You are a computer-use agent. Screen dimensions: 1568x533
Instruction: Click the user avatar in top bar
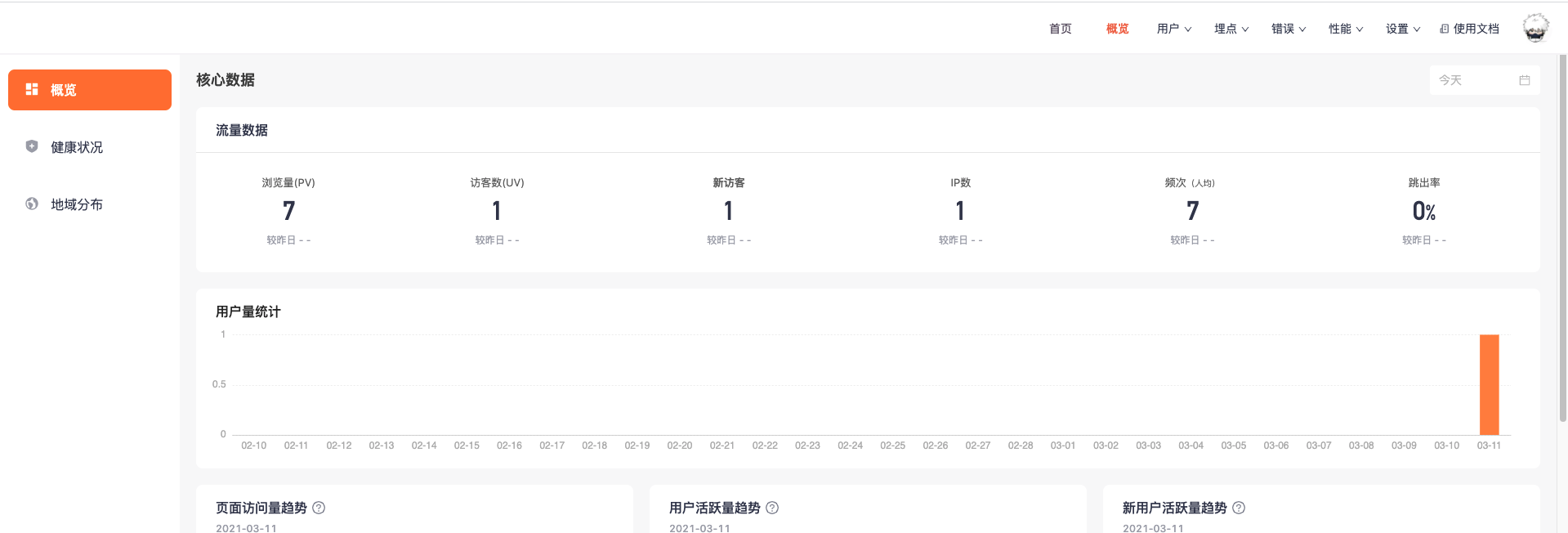click(1536, 28)
